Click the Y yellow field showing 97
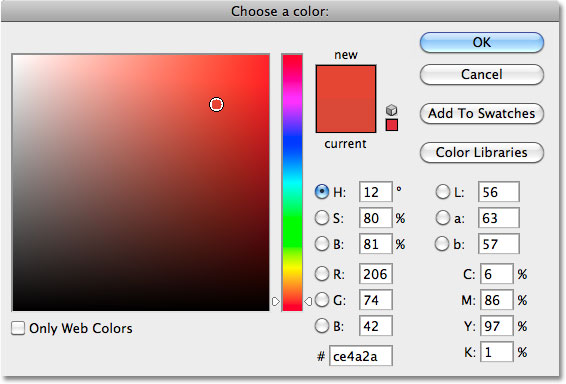Image resolution: width=566 pixels, height=384 pixels. [x=496, y=326]
